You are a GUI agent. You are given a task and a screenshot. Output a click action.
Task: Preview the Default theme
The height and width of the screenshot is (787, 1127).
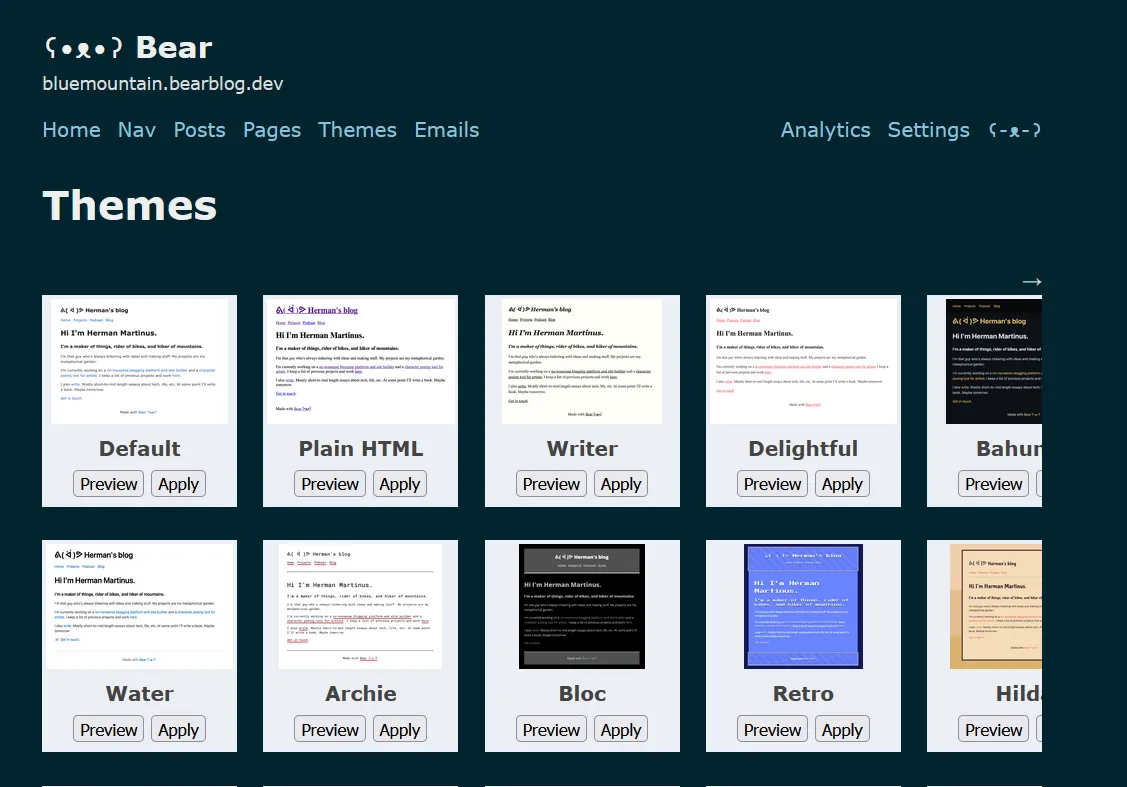pos(109,484)
